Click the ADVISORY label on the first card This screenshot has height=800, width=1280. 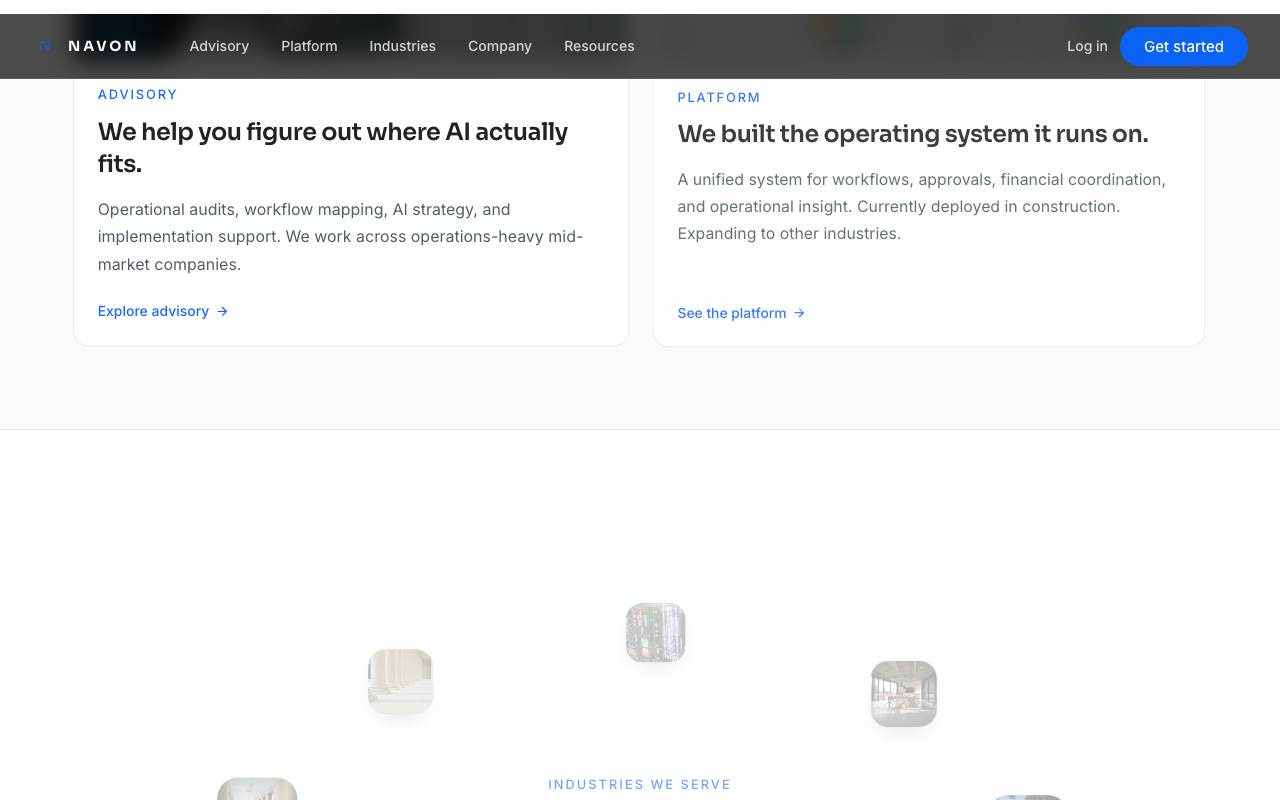(x=138, y=94)
